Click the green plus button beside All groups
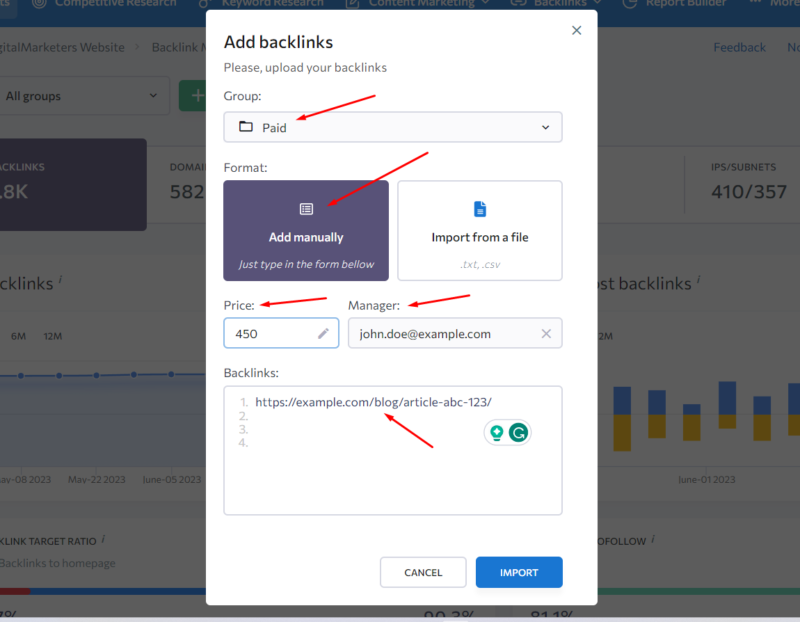800x622 pixels. pos(193,96)
